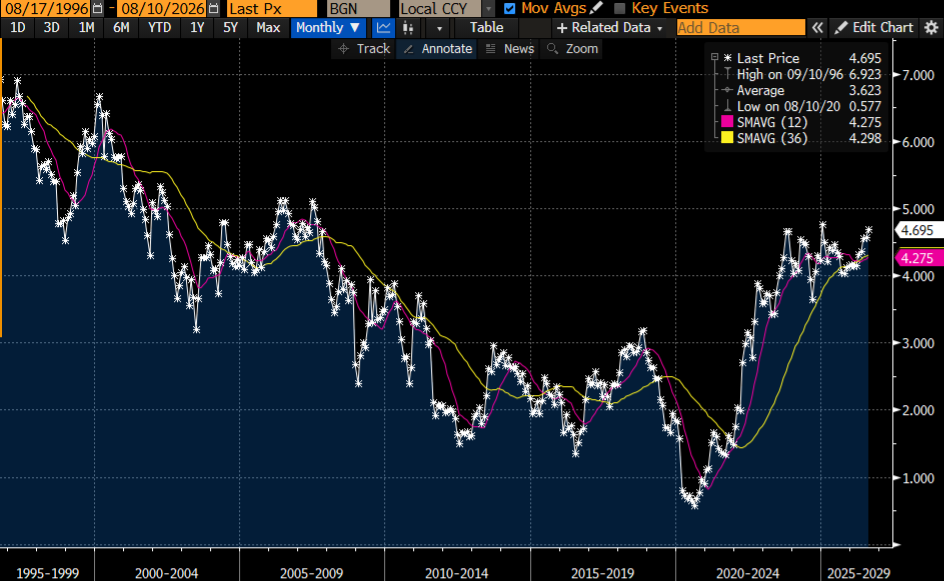Click the double-chevron collapse icon
The width and height of the screenshot is (944, 581).
817,28
